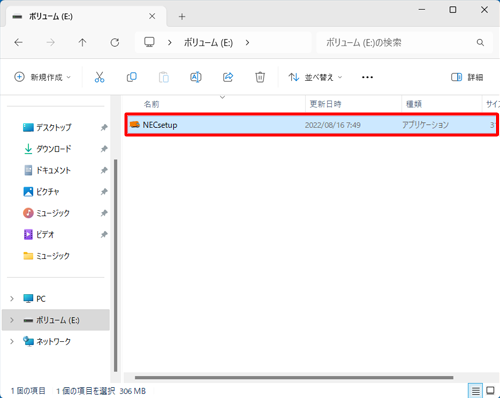
Task: Expand the PC tree node
Action: 12,298
